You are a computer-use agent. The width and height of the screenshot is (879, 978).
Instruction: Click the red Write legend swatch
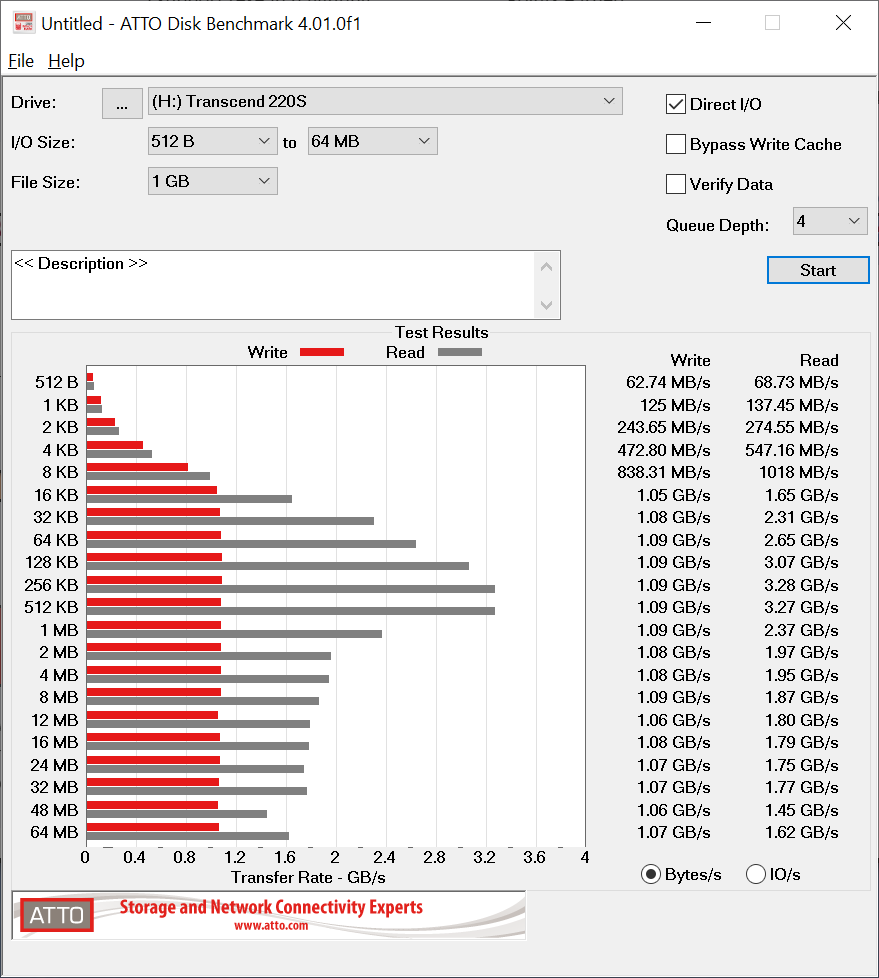[321, 352]
